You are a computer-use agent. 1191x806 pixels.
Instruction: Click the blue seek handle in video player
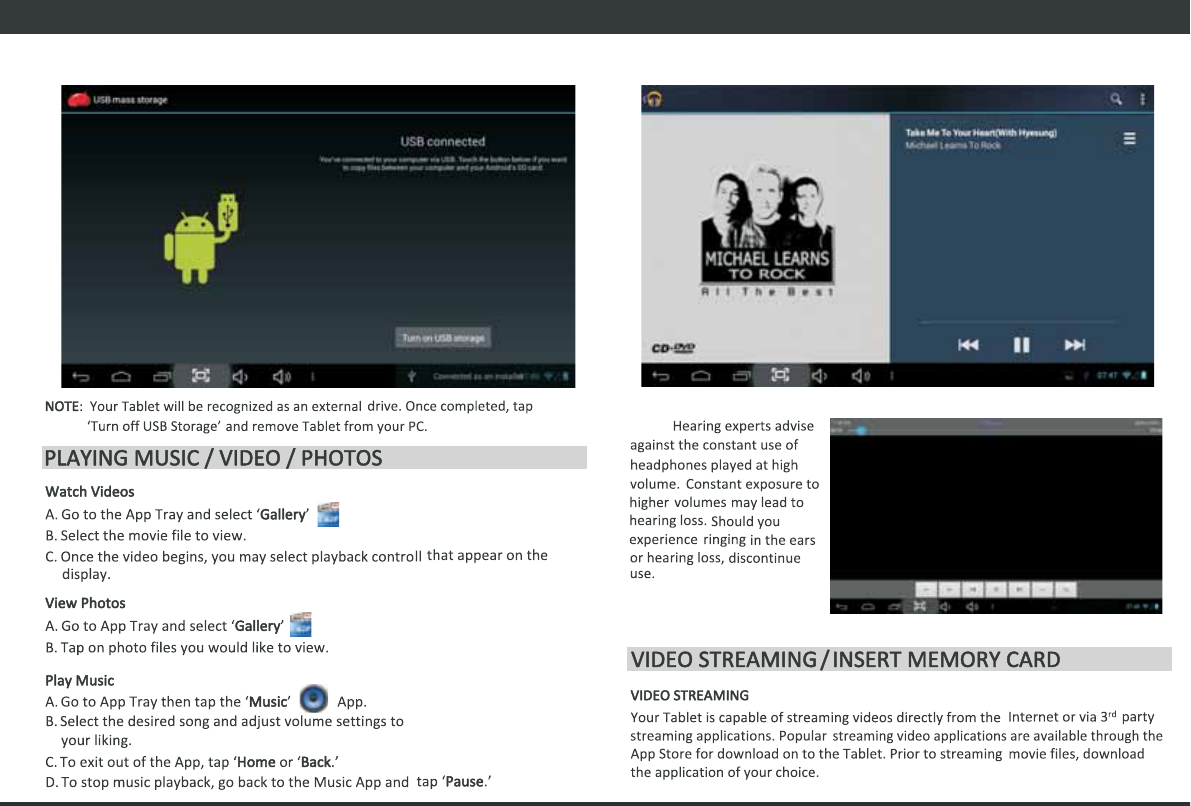(861, 431)
